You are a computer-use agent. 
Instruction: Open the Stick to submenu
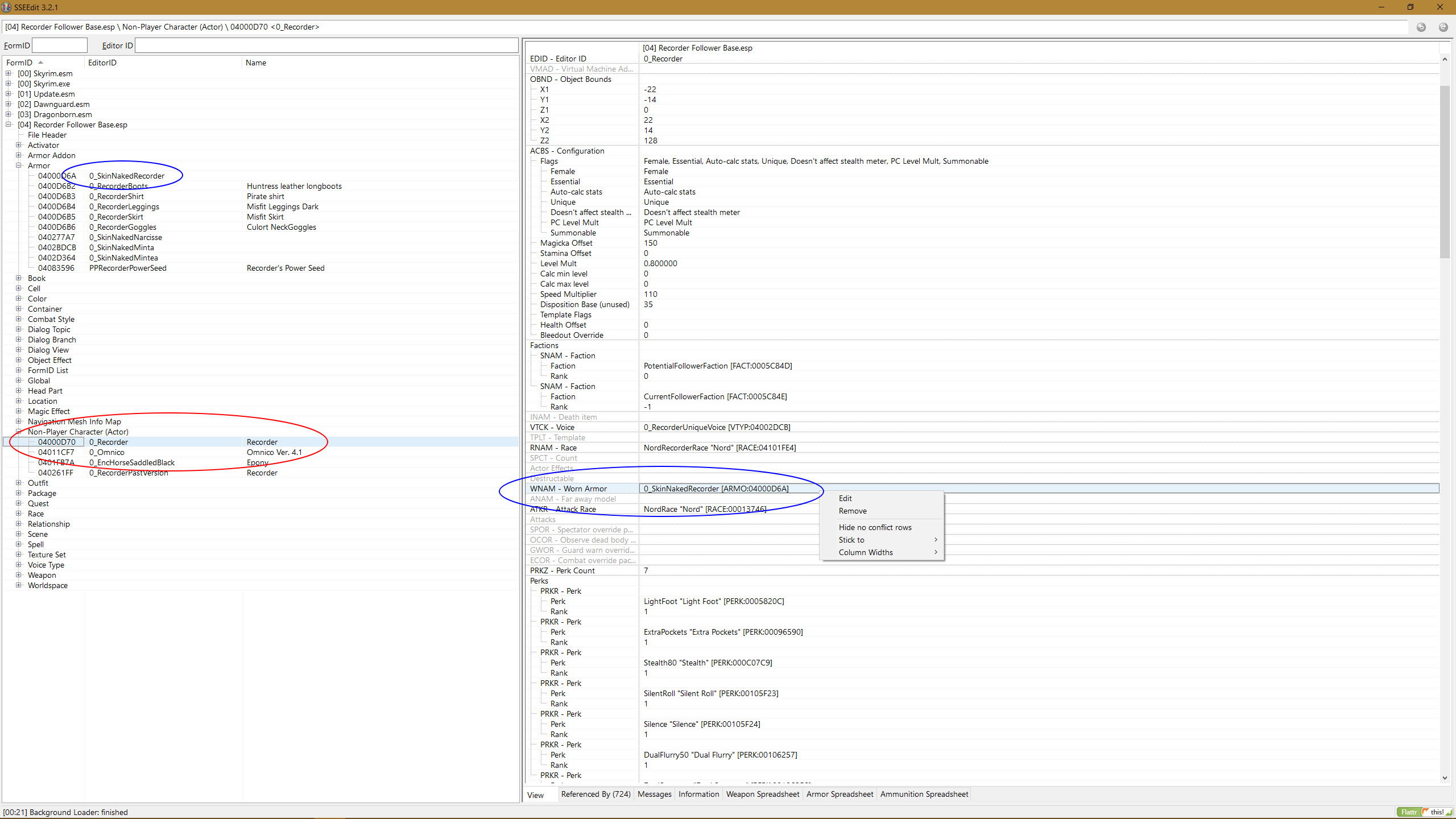pos(882,540)
